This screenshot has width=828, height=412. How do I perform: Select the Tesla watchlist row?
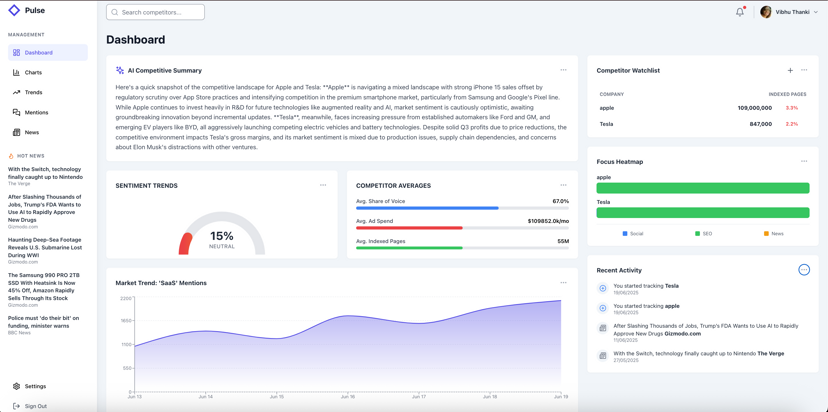(x=703, y=124)
